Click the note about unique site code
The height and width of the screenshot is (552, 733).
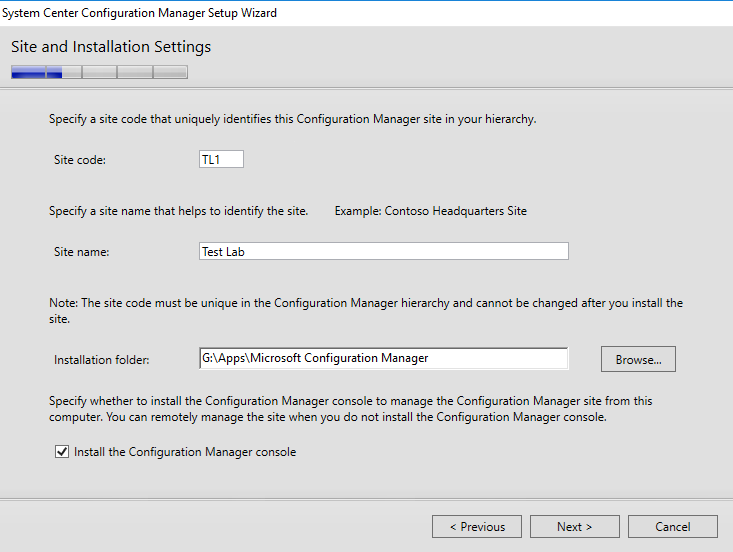pos(366,311)
